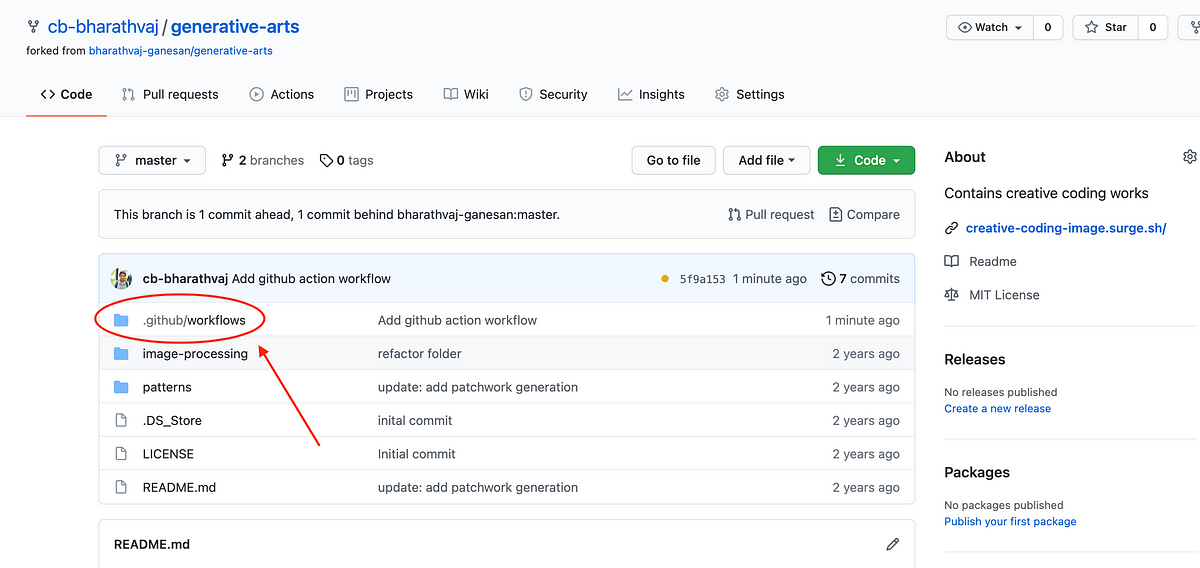Screen dimensions: 1200x568
Task: Expand the Watch dropdown menu
Action: [990, 27]
